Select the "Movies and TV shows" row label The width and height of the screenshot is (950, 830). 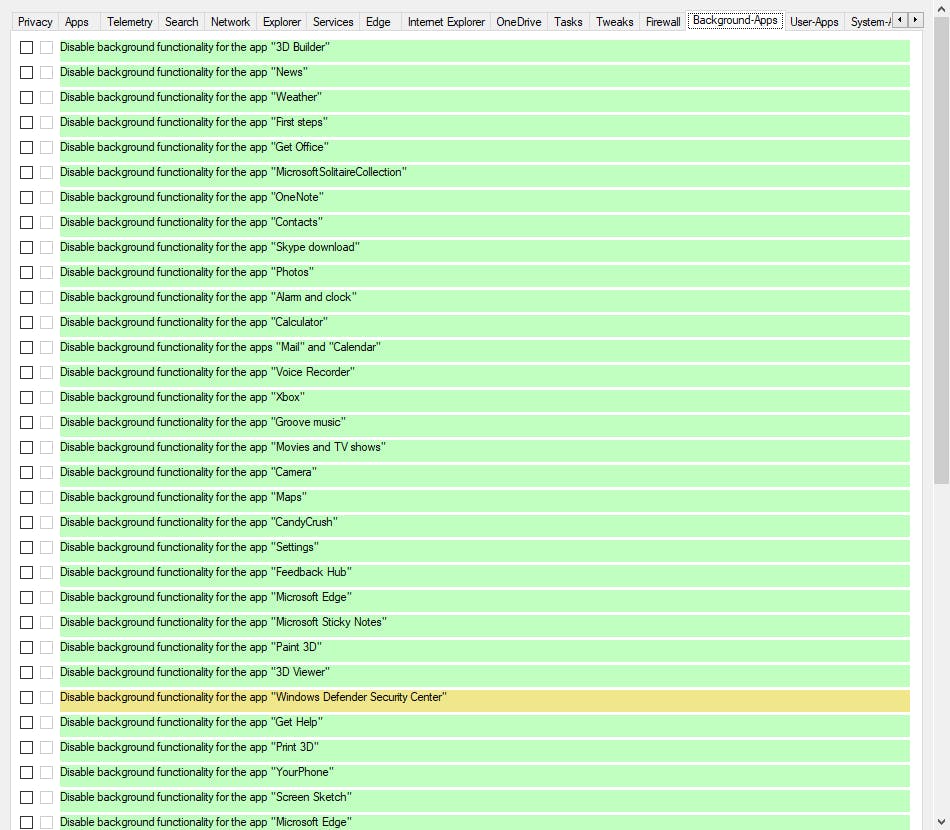223,447
